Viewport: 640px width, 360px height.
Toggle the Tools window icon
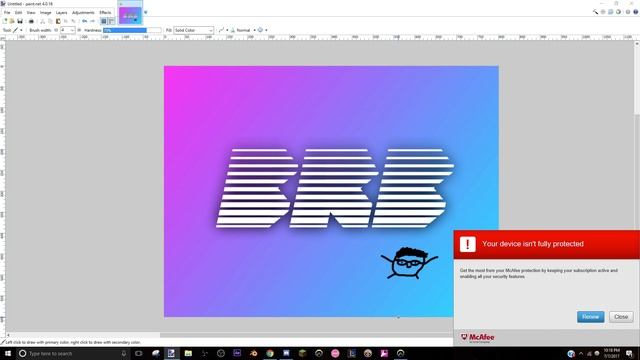pos(595,12)
